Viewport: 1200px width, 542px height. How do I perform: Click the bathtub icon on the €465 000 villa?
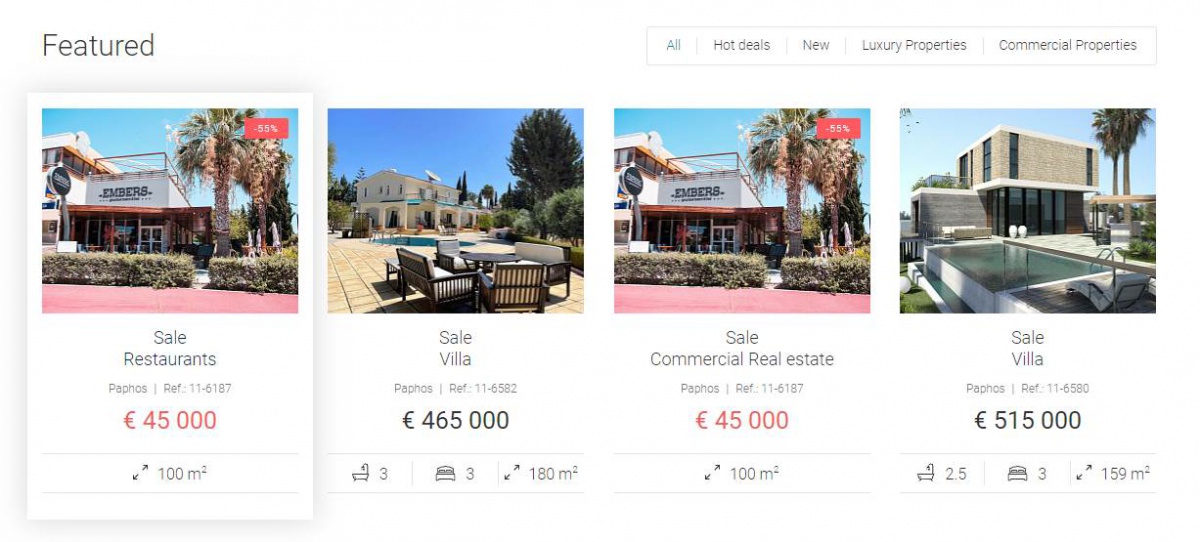point(361,473)
